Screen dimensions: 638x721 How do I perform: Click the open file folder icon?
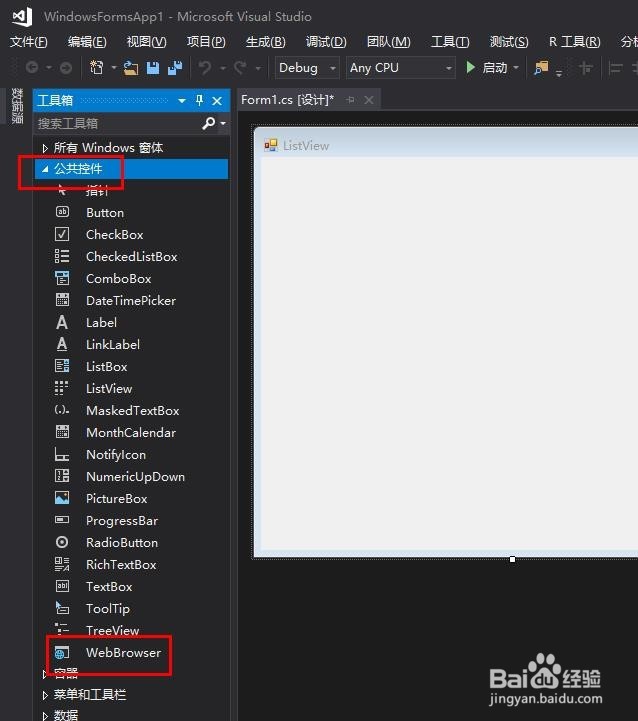click(x=131, y=68)
